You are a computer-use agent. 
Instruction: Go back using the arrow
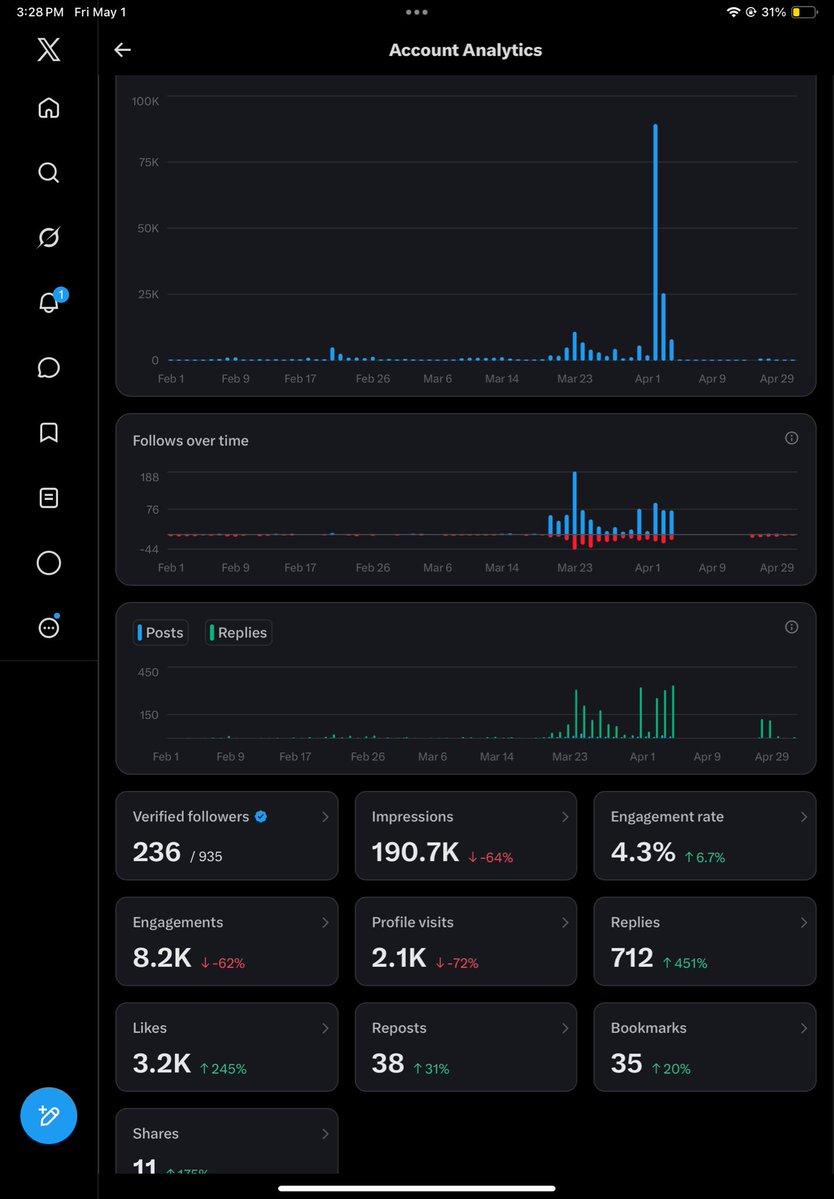pos(122,50)
